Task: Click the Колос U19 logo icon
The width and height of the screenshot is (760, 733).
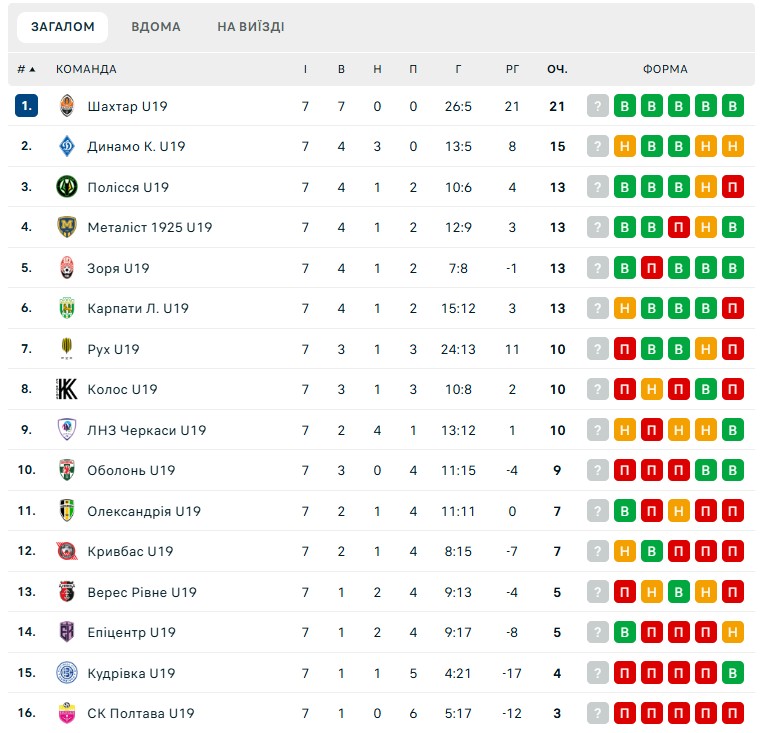Action: (x=67, y=389)
